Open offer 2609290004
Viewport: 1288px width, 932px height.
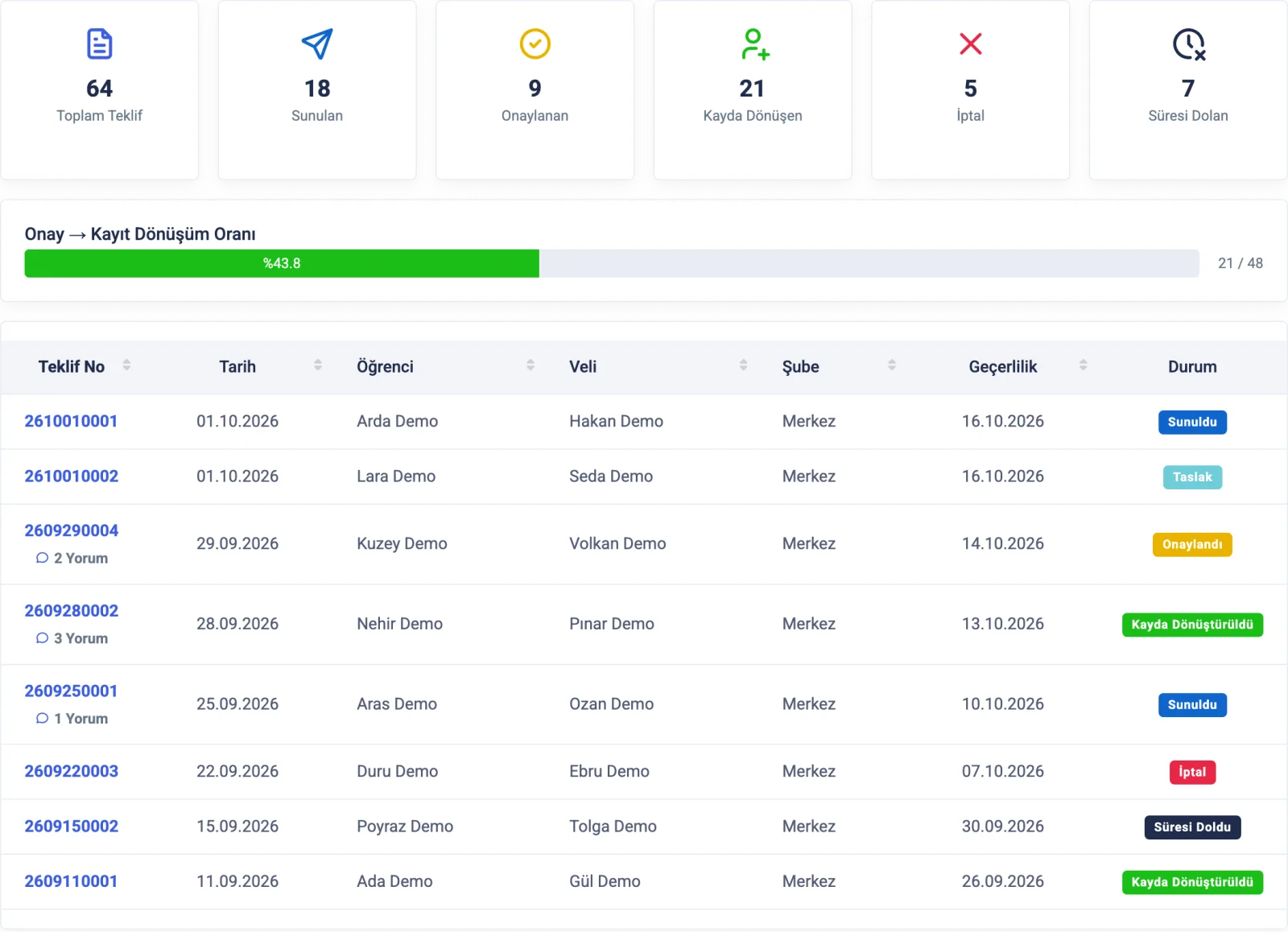point(71,530)
